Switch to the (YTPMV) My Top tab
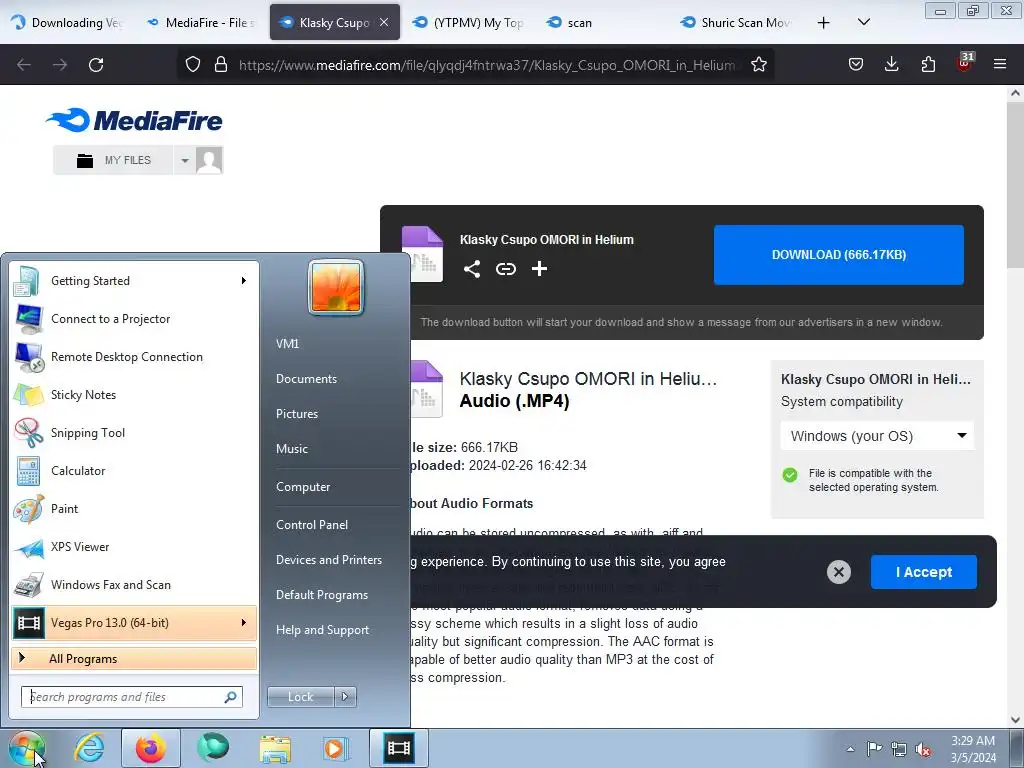 tap(468, 22)
